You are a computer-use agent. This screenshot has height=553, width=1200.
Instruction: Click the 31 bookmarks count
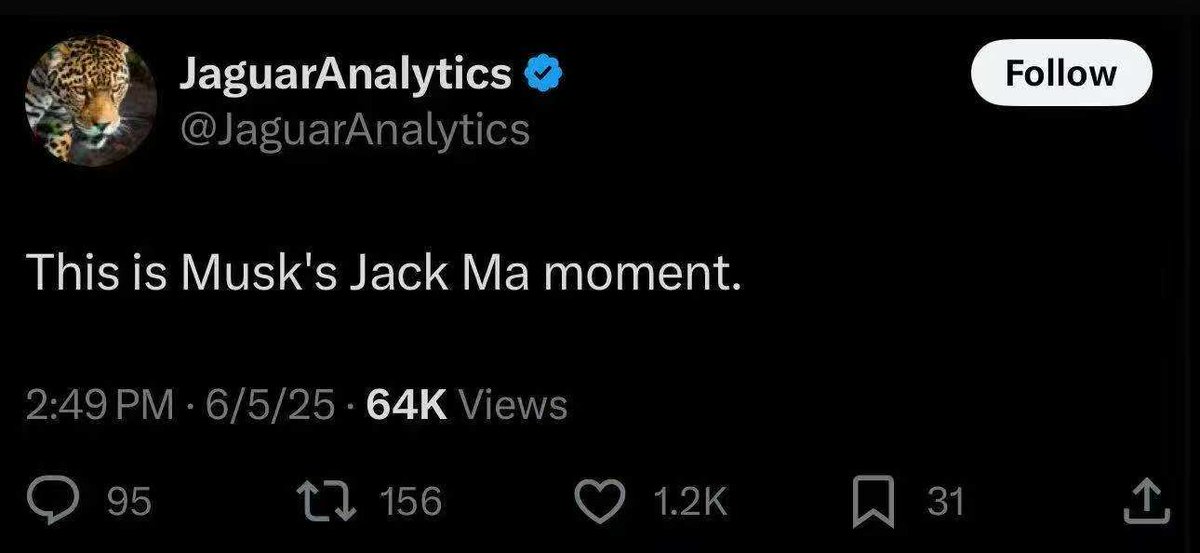(945, 501)
